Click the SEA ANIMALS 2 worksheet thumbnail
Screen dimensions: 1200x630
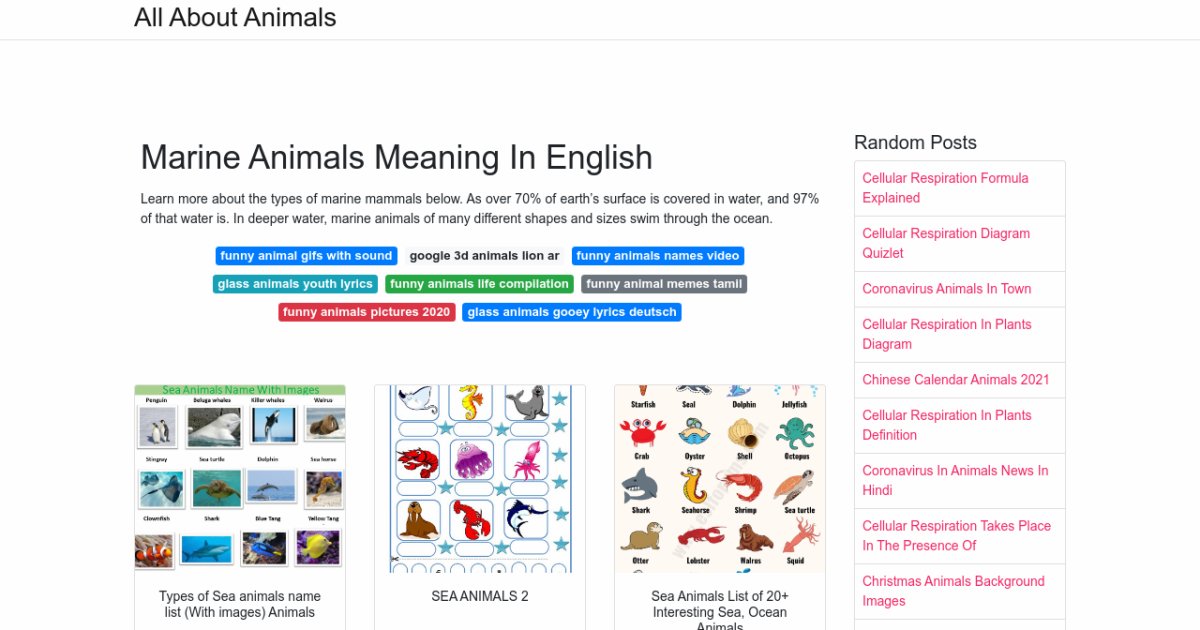[480, 479]
